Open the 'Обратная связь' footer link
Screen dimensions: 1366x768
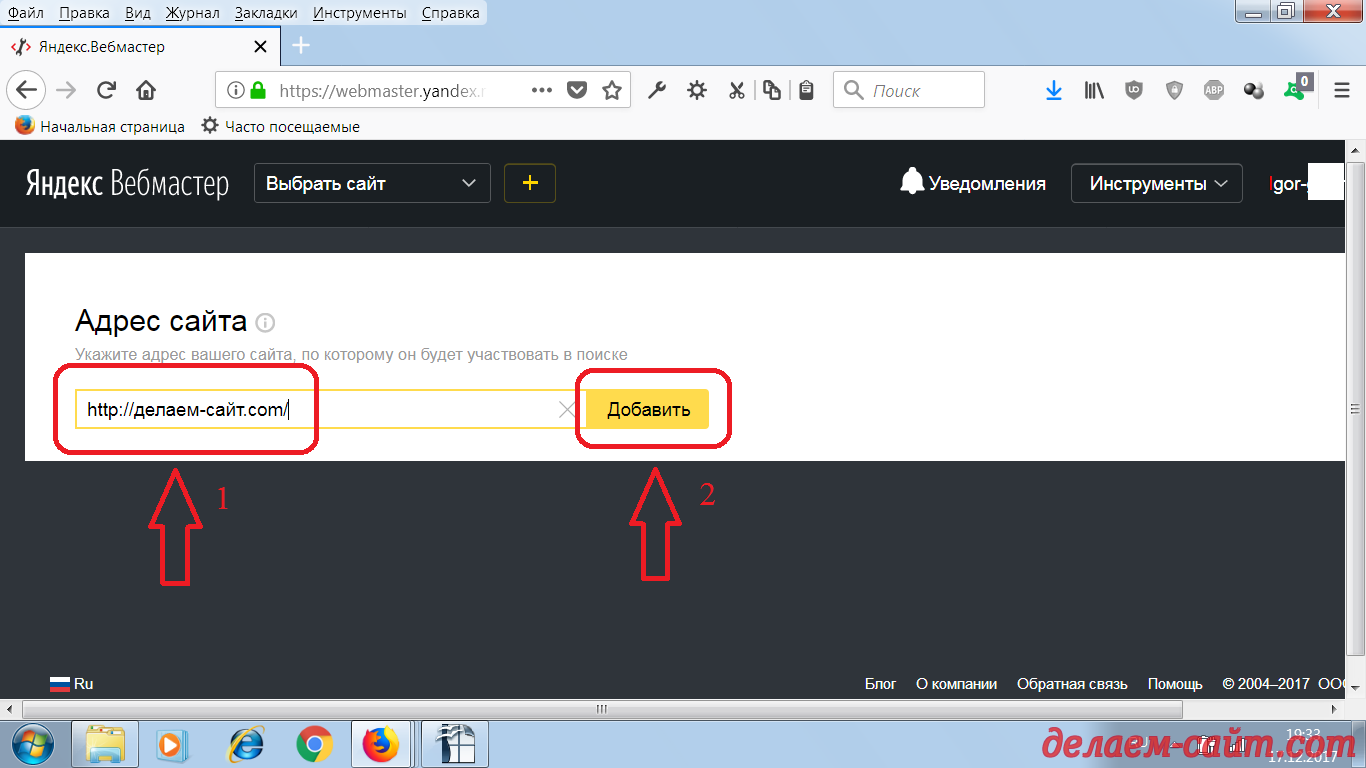[x=1072, y=684]
